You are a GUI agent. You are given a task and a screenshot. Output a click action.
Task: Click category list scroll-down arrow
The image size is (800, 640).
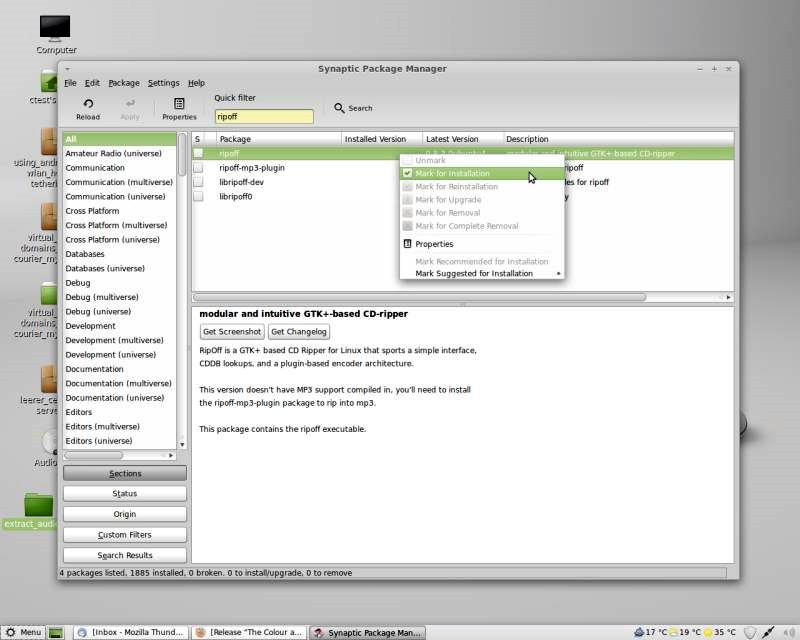click(182, 445)
